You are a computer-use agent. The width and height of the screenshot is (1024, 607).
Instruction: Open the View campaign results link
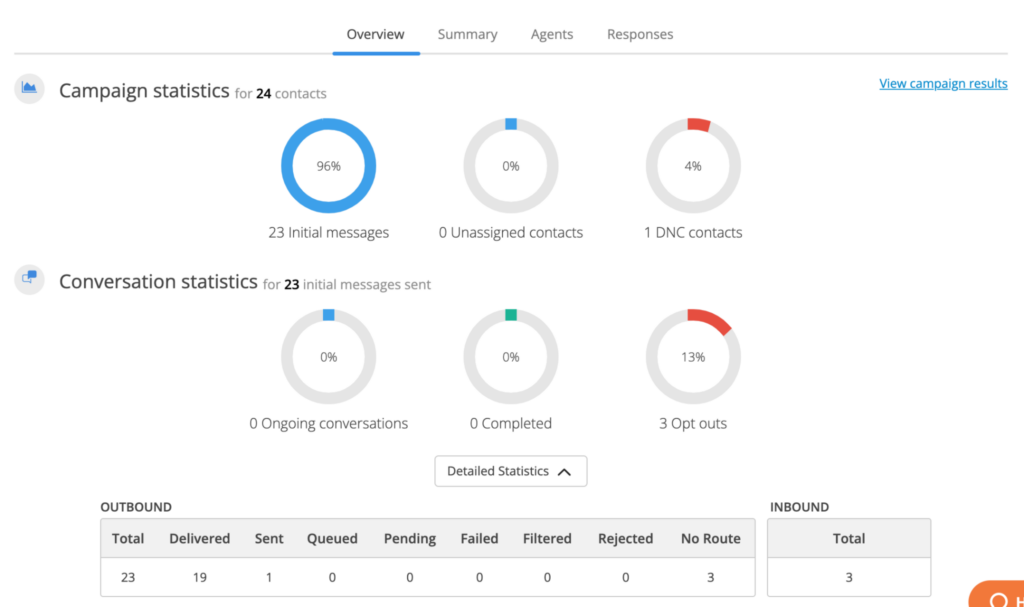(x=943, y=84)
